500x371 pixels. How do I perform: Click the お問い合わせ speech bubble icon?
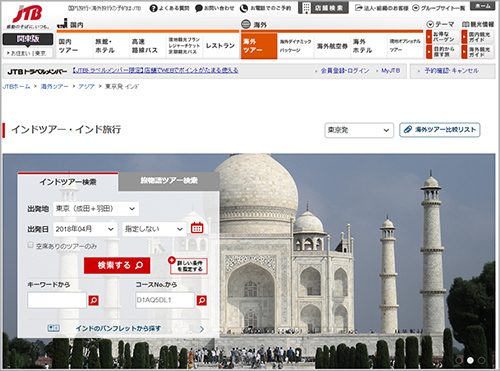coord(199,8)
